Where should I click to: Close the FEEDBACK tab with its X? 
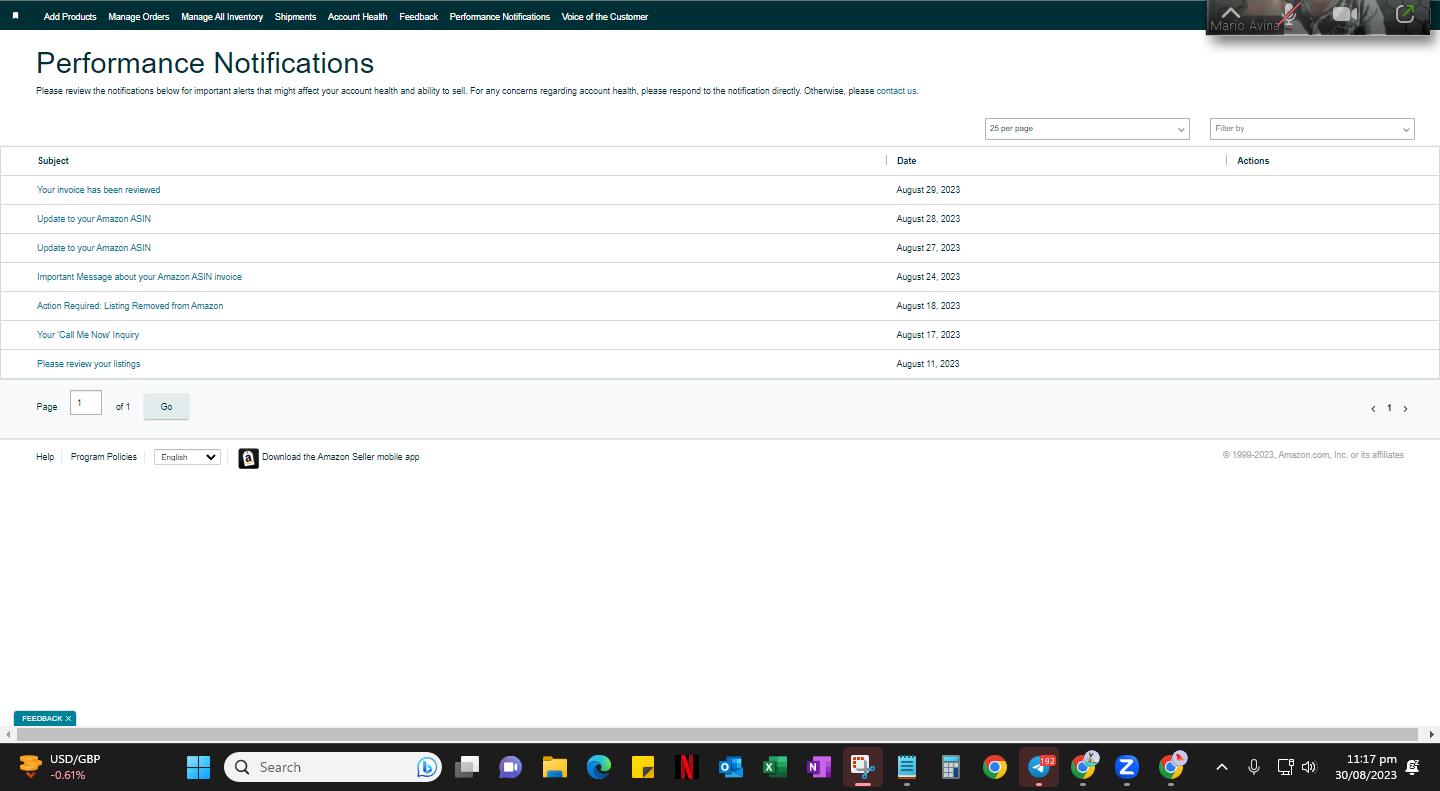click(68, 718)
